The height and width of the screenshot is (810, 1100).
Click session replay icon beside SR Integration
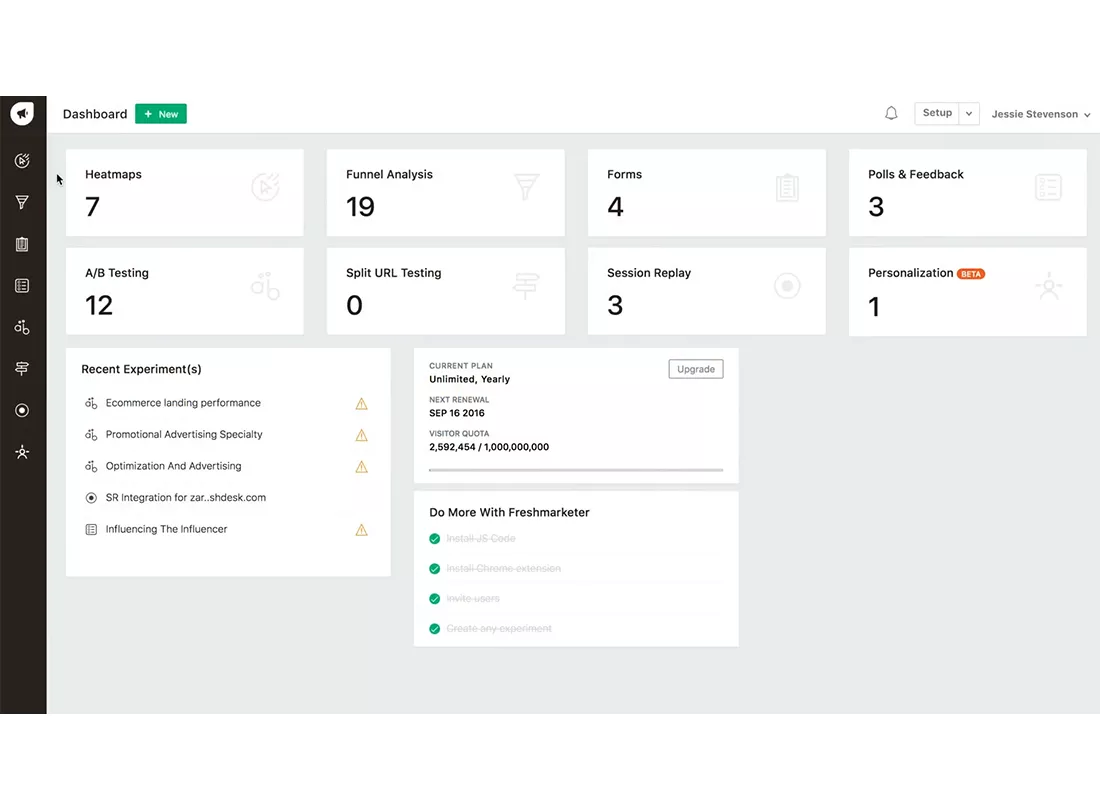click(91, 498)
